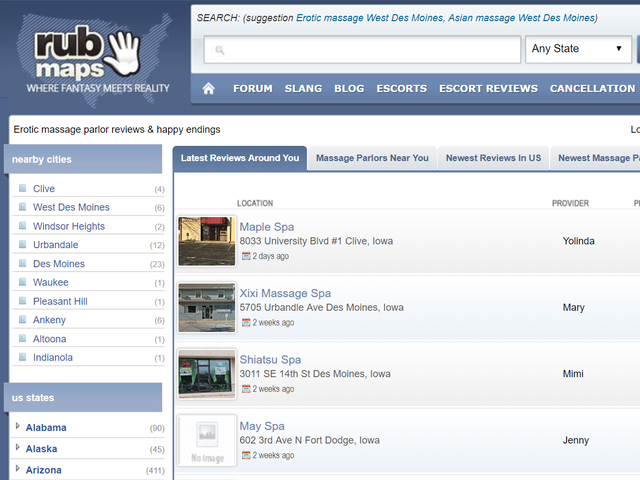Click provider name 'Mary'

[x=573, y=307]
